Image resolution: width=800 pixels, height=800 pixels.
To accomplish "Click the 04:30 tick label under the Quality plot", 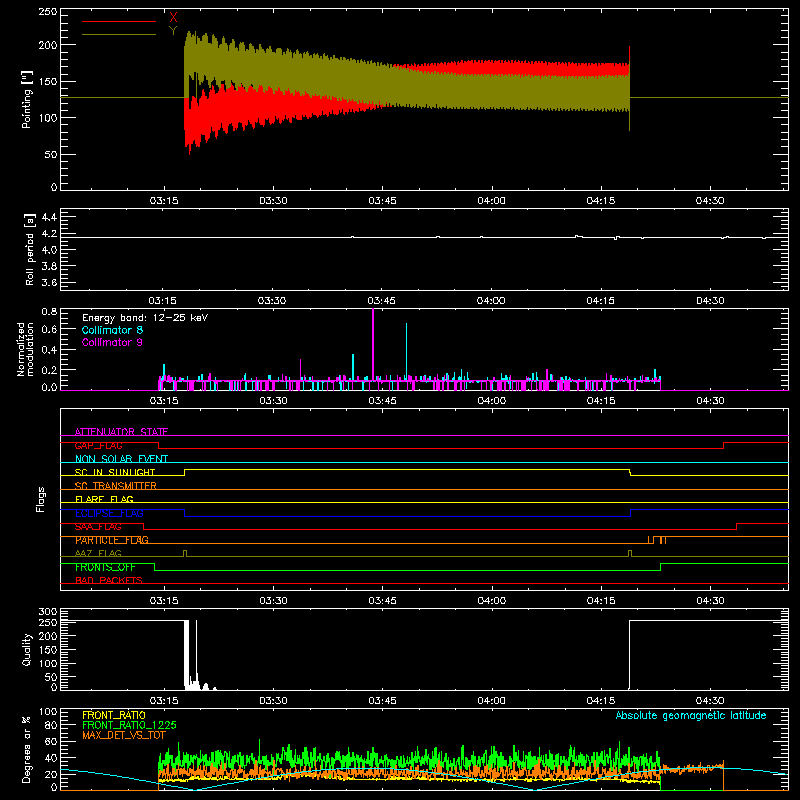I will coord(710,701).
